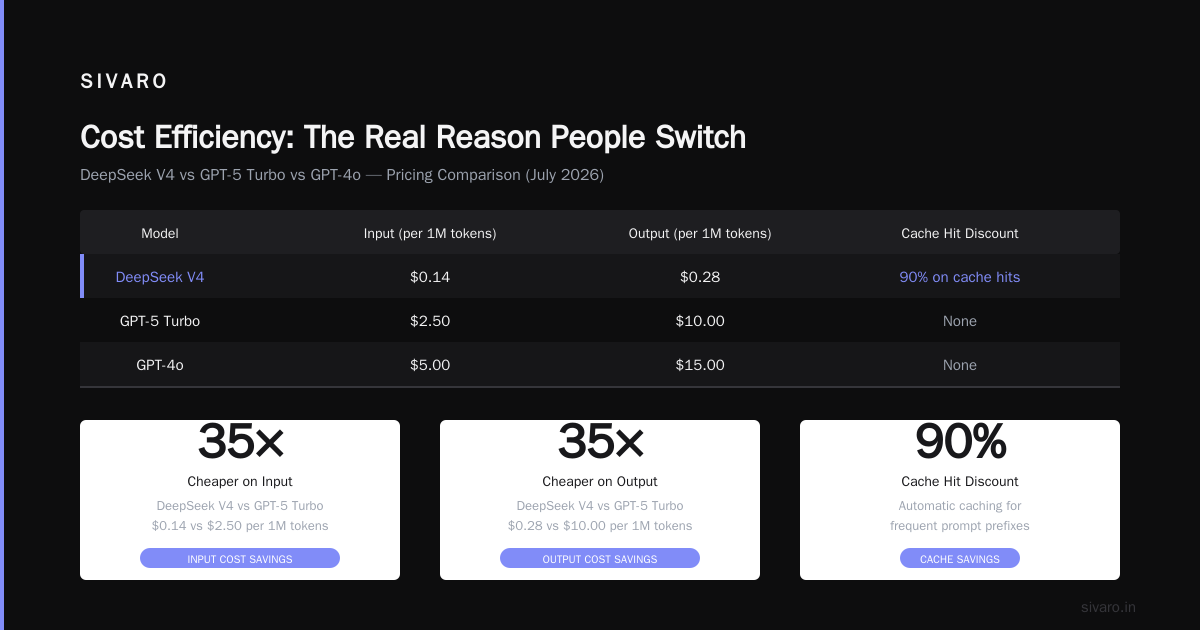The height and width of the screenshot is (630, 1200).
Task: Click the $0.14 input price cell
Action: [430, 277]
